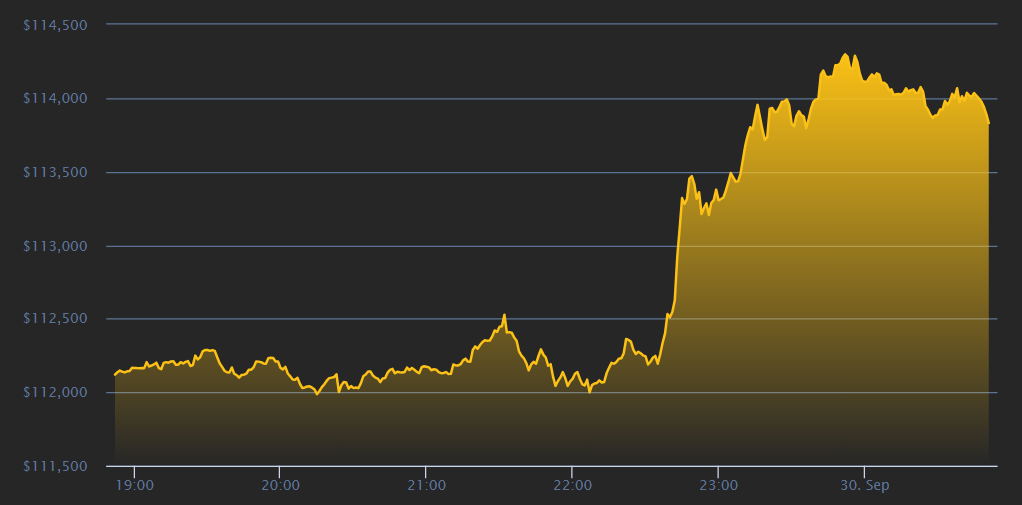
Task: Select the 23:00 time axis label
Action: [718, 485]
